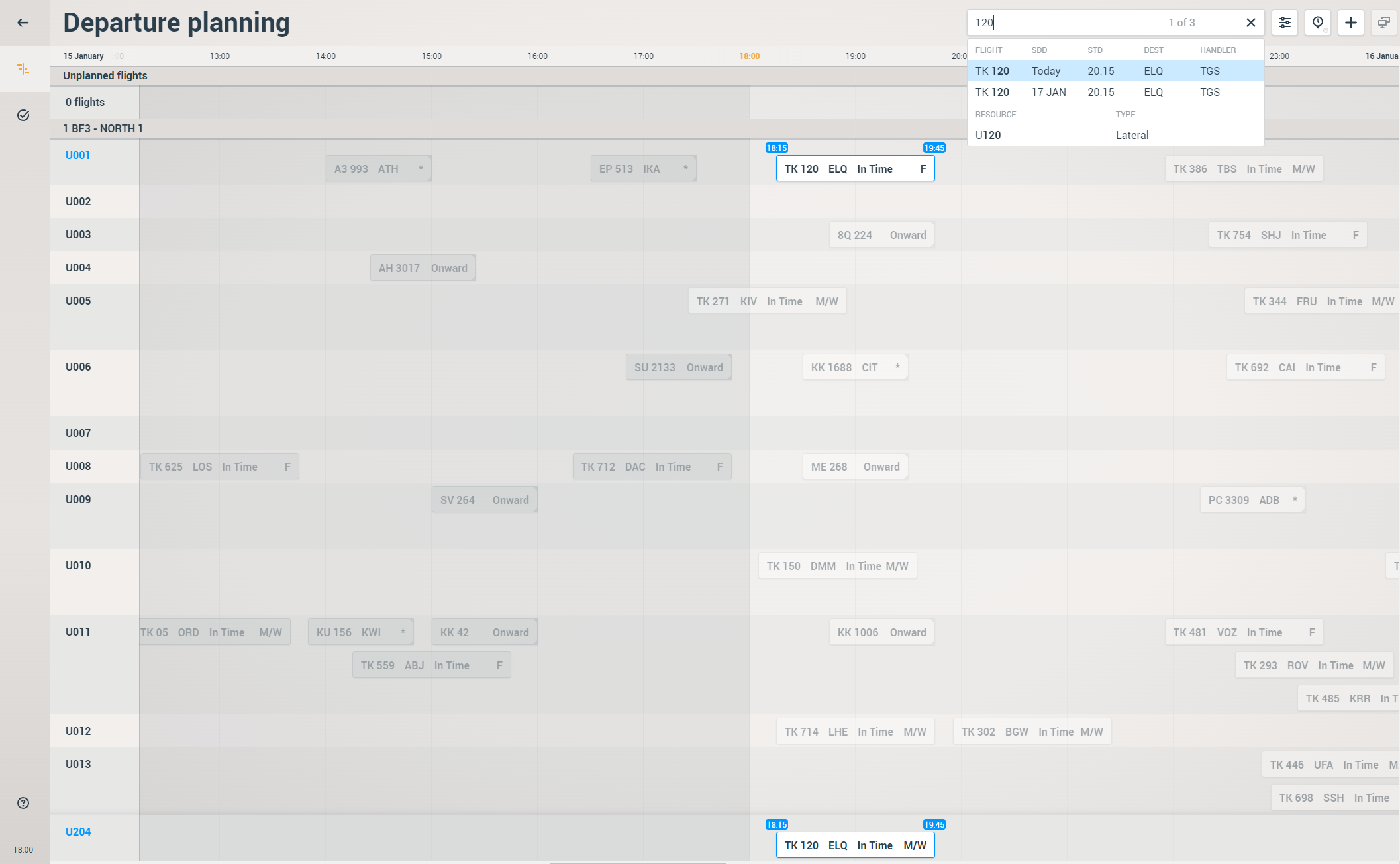Select the TK 344 FRU flight bar
Screen dimensions: 1400x864
[1323, 301]
